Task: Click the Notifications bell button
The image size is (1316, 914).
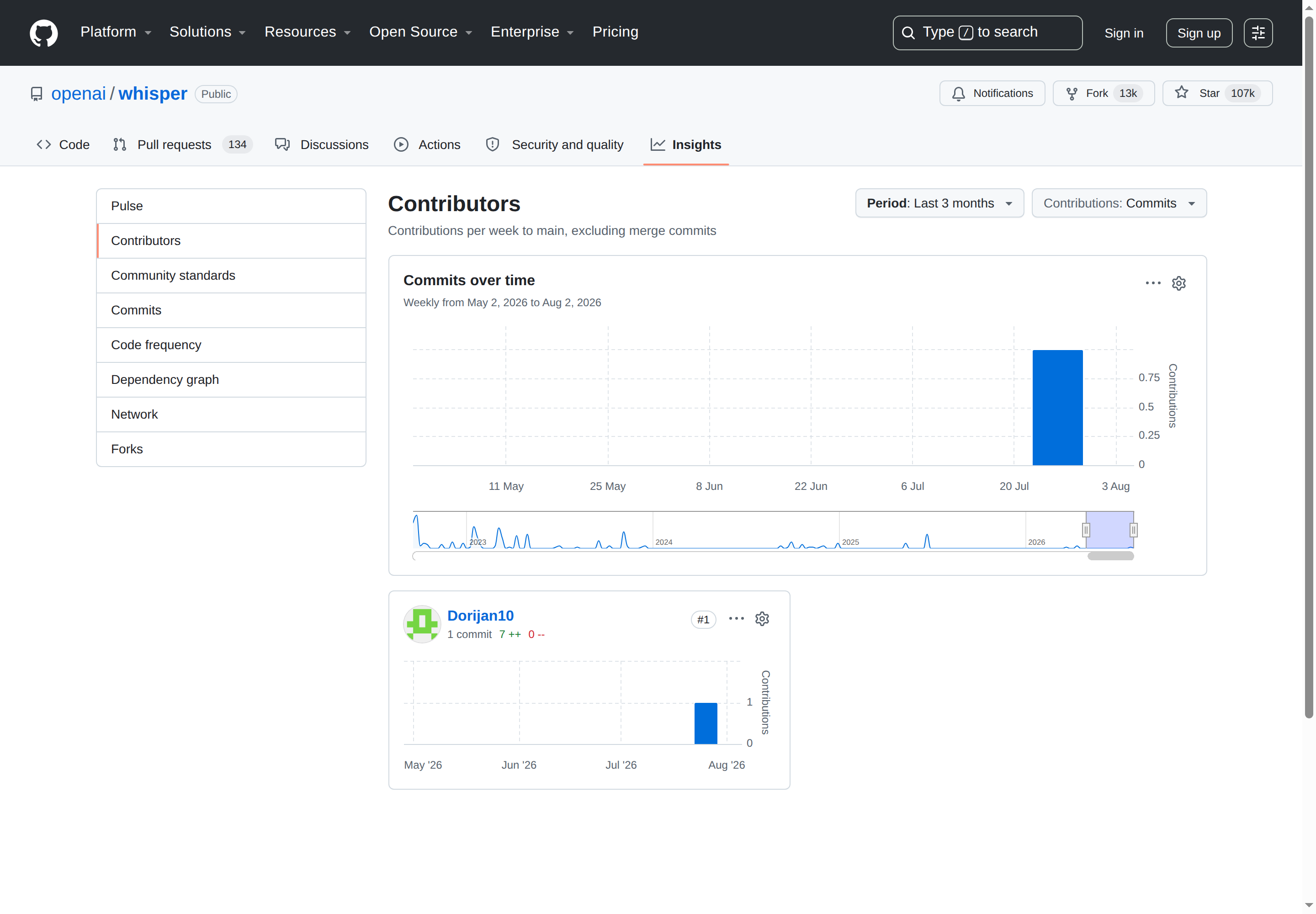Action: 992,93
